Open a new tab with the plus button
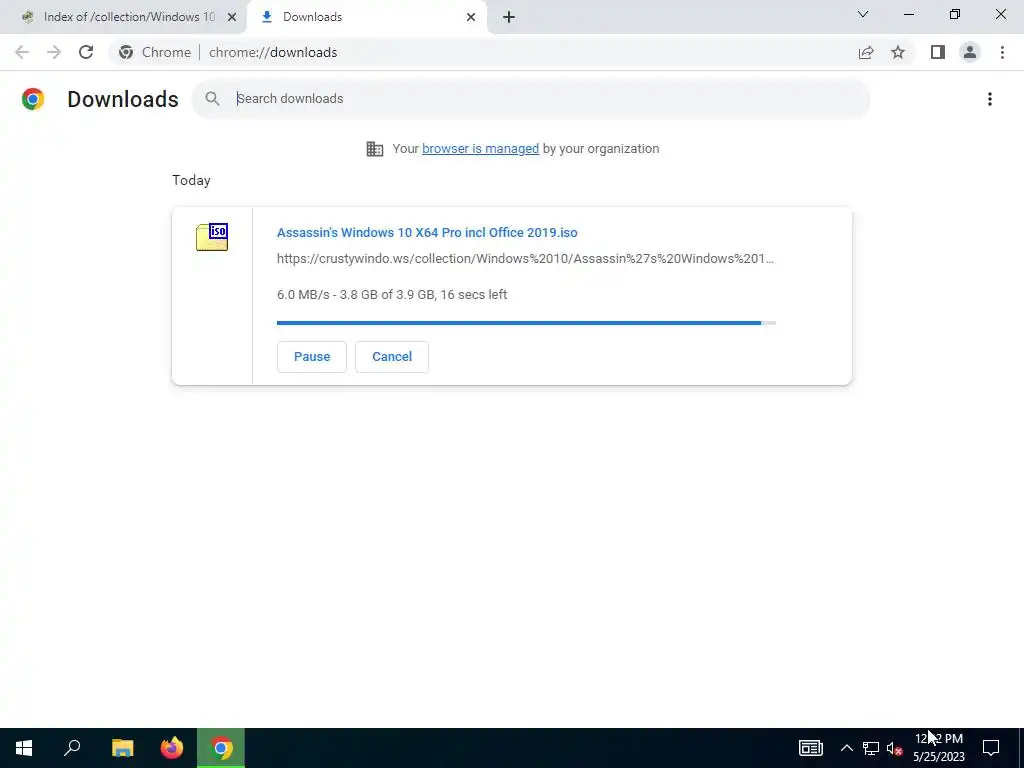The image size is (1024, 768). point(509,17)
